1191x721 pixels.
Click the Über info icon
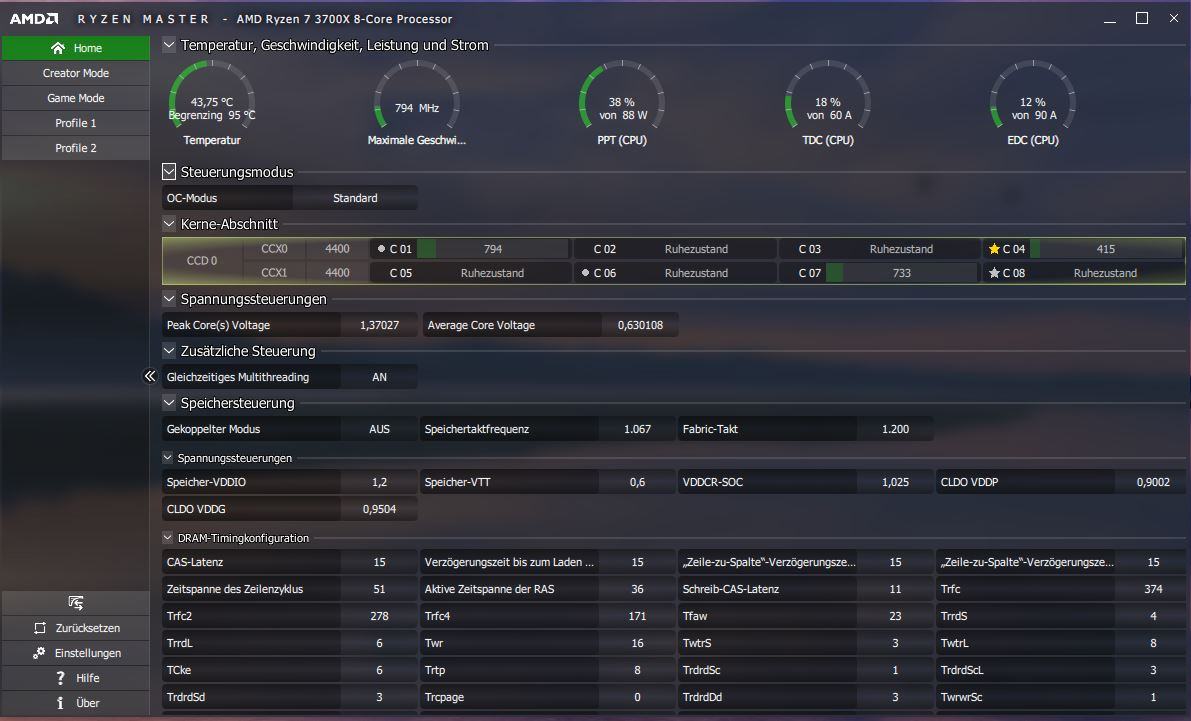(x=61, y=703)
